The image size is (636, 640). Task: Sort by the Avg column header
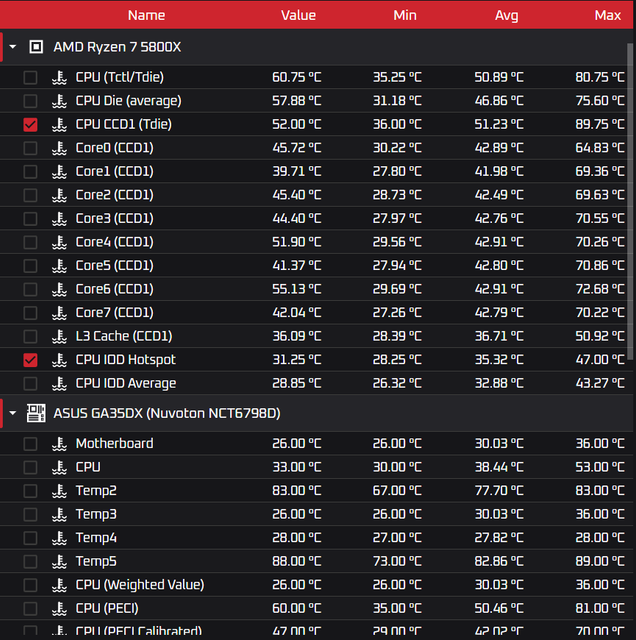coord(507,16)
